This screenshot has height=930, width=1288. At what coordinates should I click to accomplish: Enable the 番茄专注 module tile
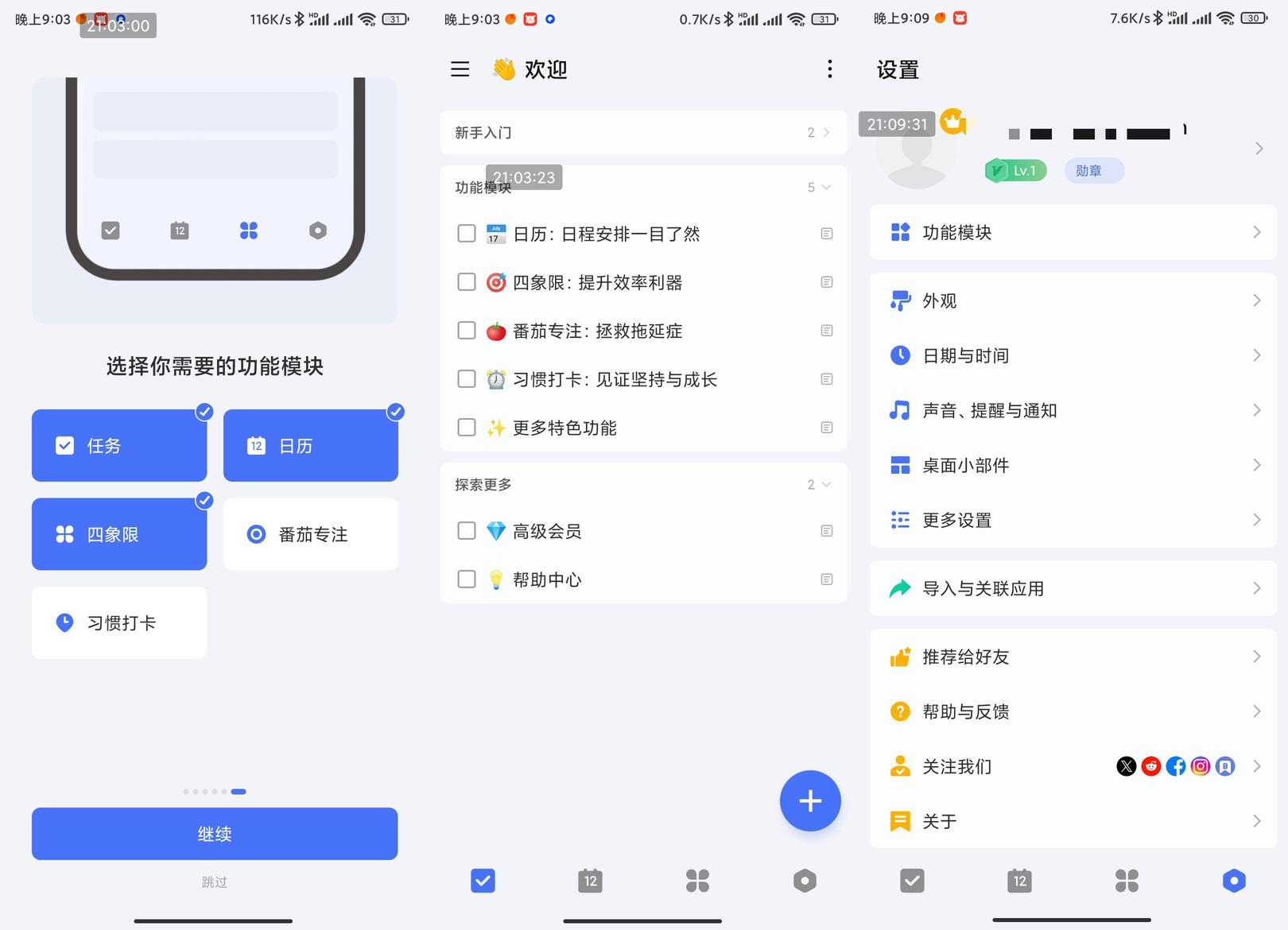click(x=310, y=534)
